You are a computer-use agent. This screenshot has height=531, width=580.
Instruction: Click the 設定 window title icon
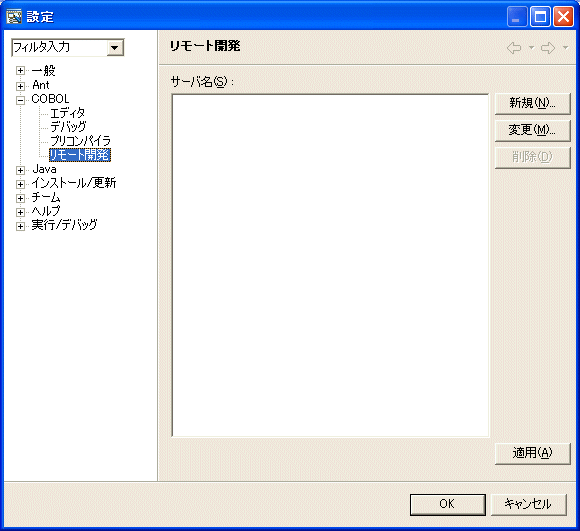[14, 17]
